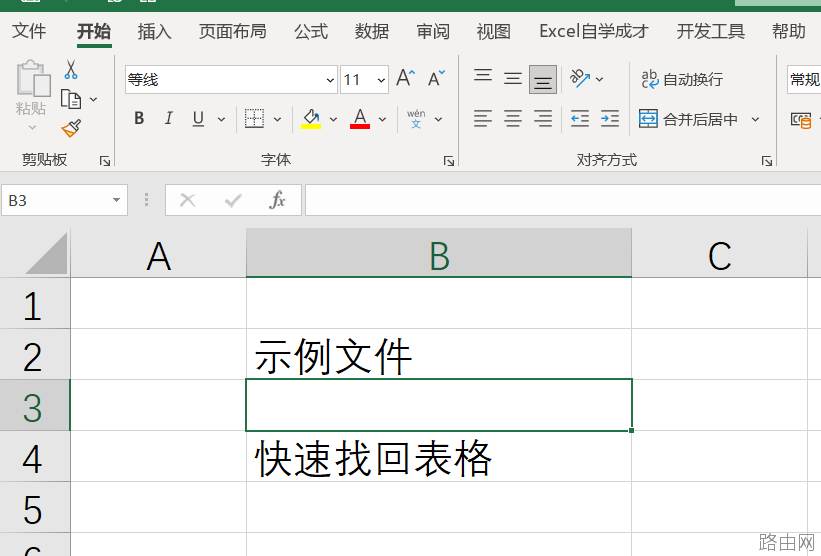This screenshot has width=821, height=556.
Task: Increase font size with large A
Action: tap(406, 79)
